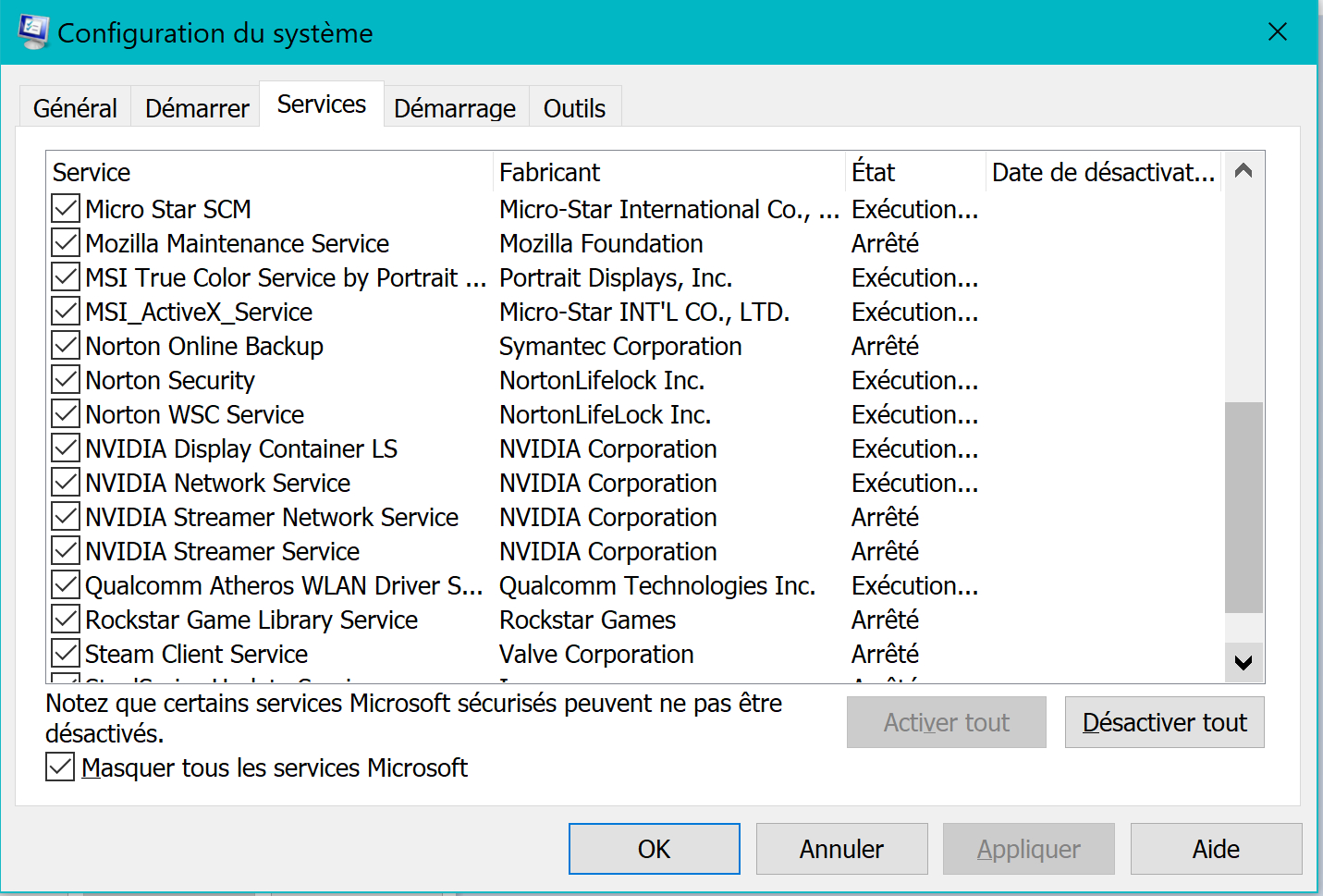Image resolution: width=1323 pixels, height=896 pixels.
Task: Open the Démarrer tab
Action: coord(197,108)
